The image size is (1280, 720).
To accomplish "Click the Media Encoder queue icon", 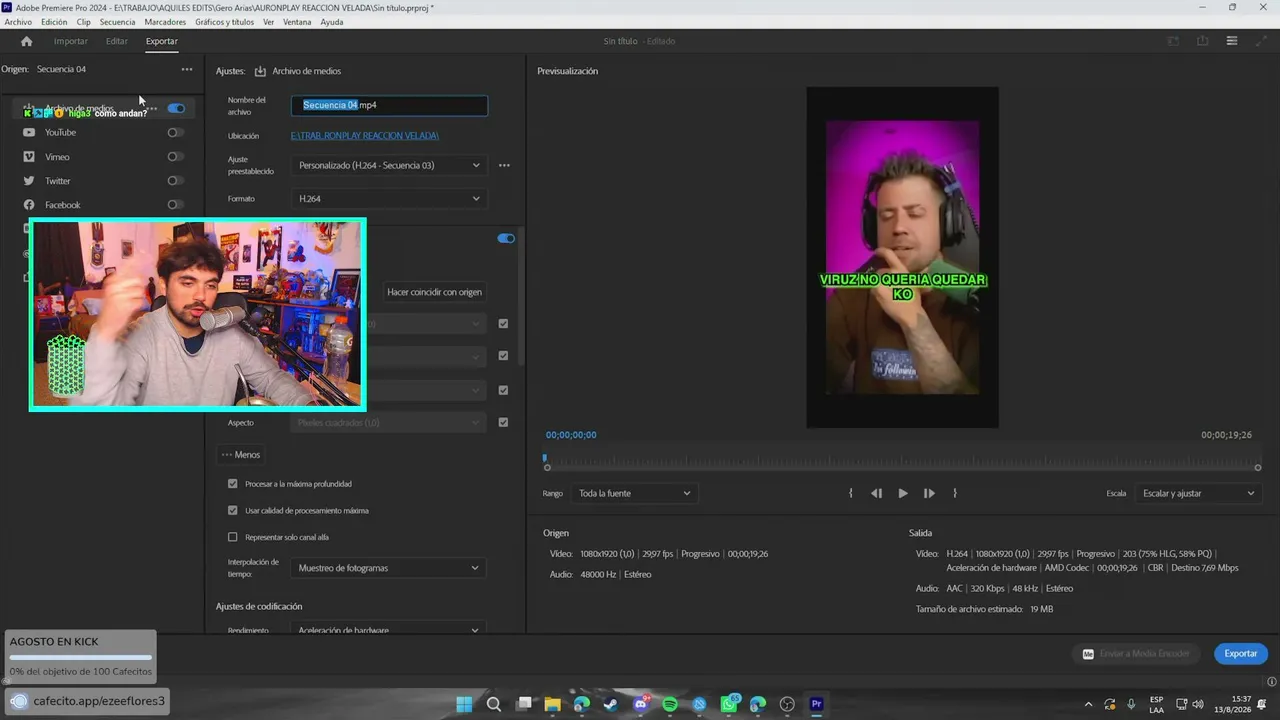I will coord(1088,654).
